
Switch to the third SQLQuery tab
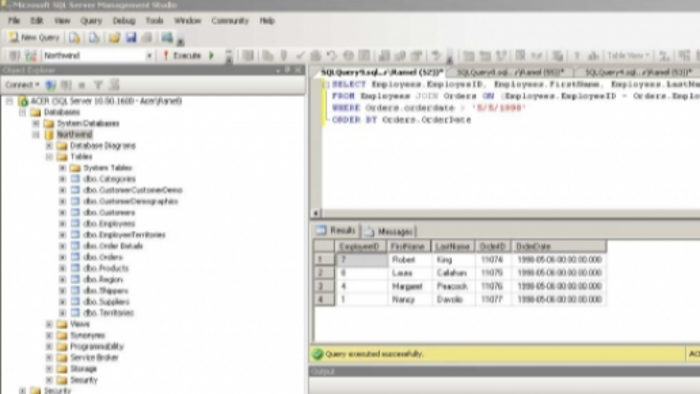(638, 72)
